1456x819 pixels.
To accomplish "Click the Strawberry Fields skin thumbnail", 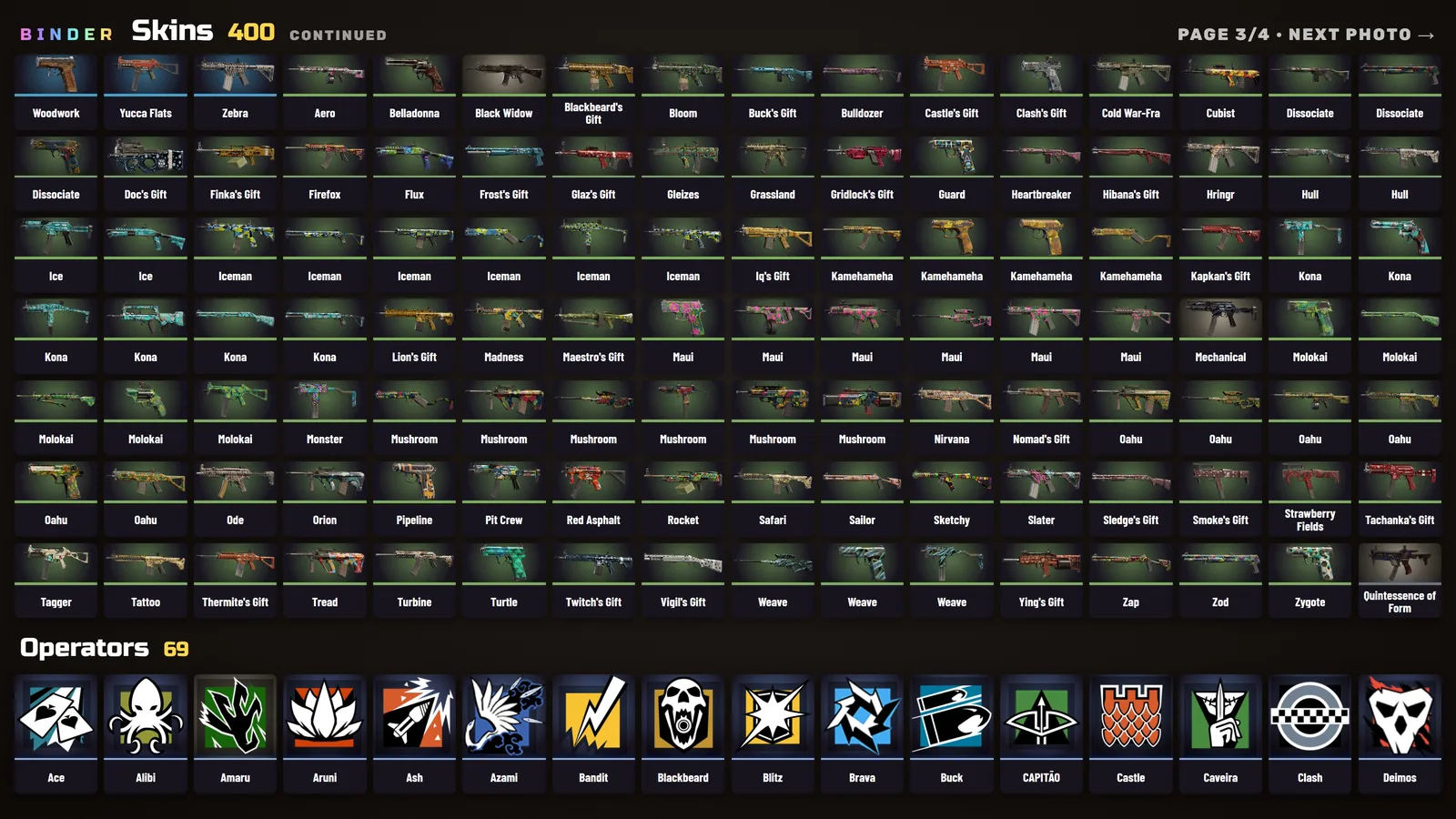I will point(1310,481).
